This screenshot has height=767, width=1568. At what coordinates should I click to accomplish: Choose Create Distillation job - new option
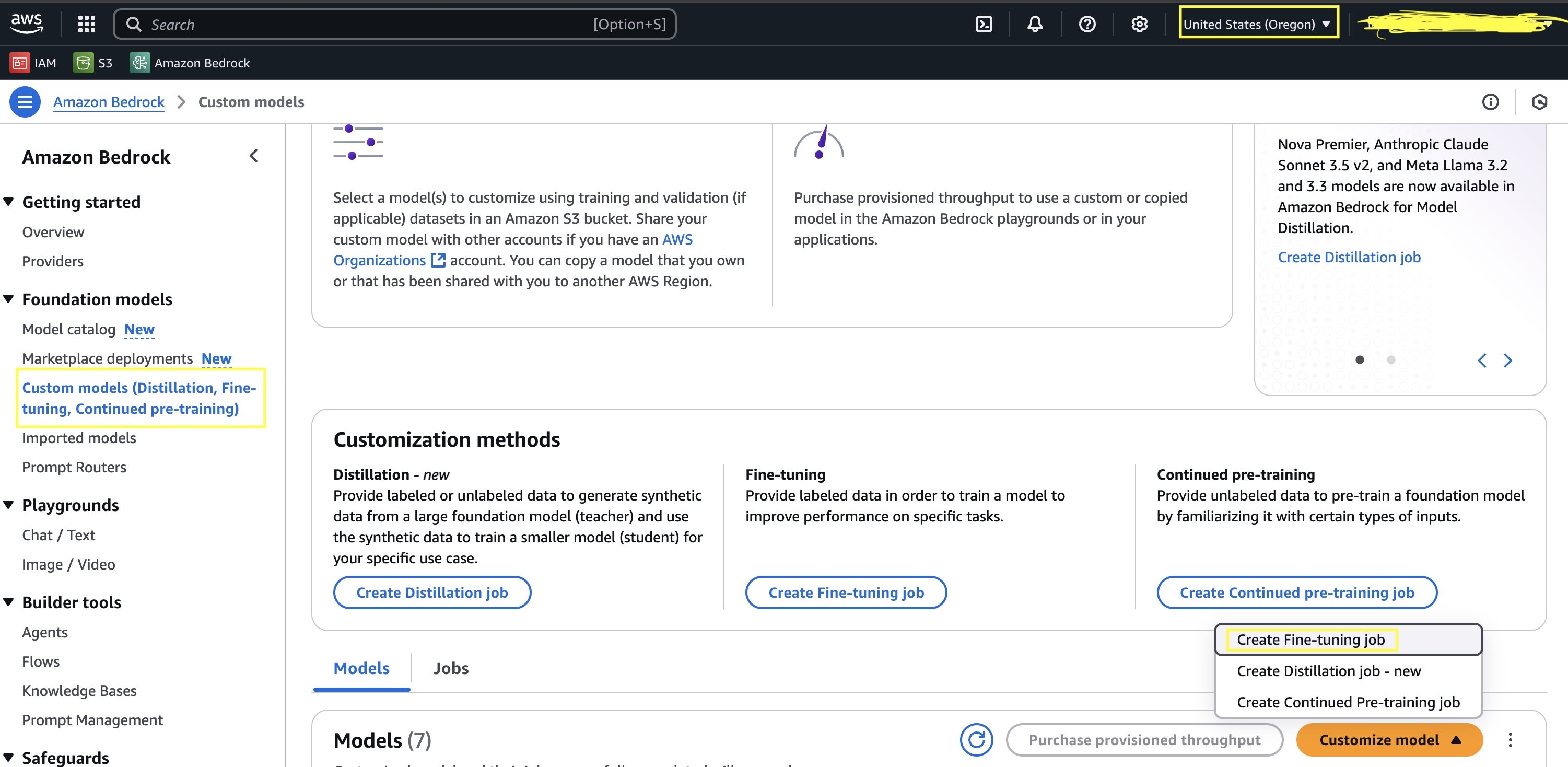[1348, 671]
